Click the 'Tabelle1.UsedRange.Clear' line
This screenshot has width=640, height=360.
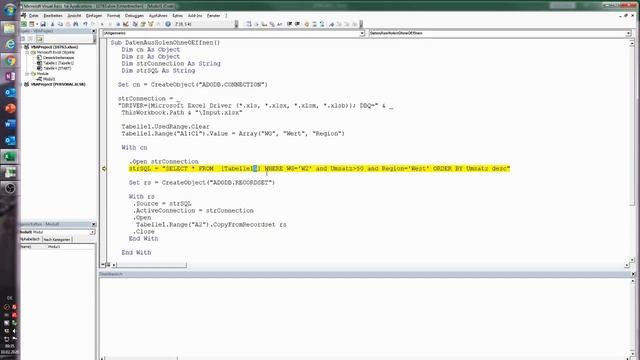pyautogui.click(x=165, y=127)
